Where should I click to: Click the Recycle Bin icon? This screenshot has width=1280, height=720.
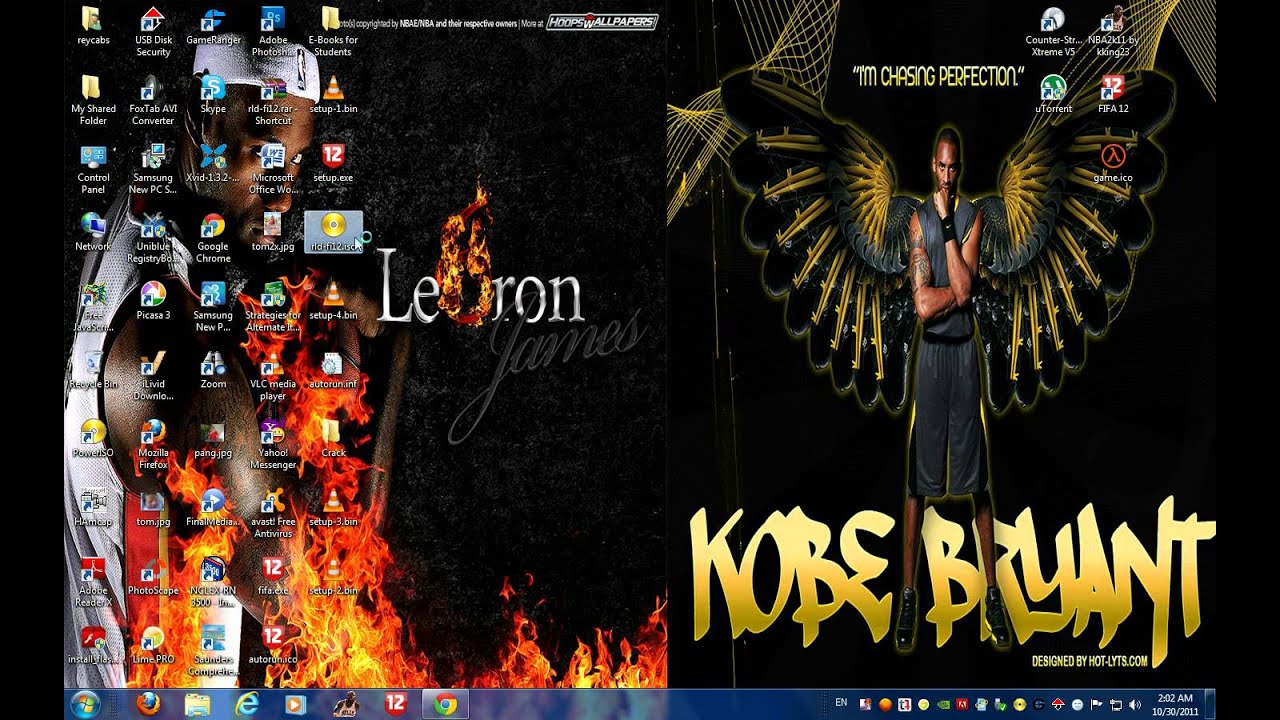click(x=93, y=370)
